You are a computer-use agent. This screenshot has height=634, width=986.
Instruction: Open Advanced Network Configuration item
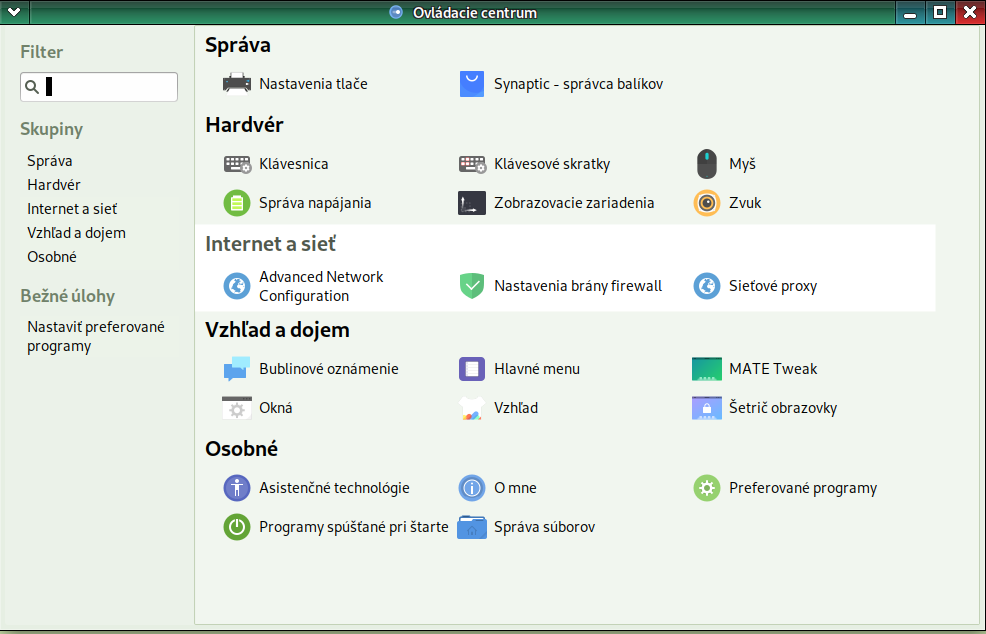320,286
